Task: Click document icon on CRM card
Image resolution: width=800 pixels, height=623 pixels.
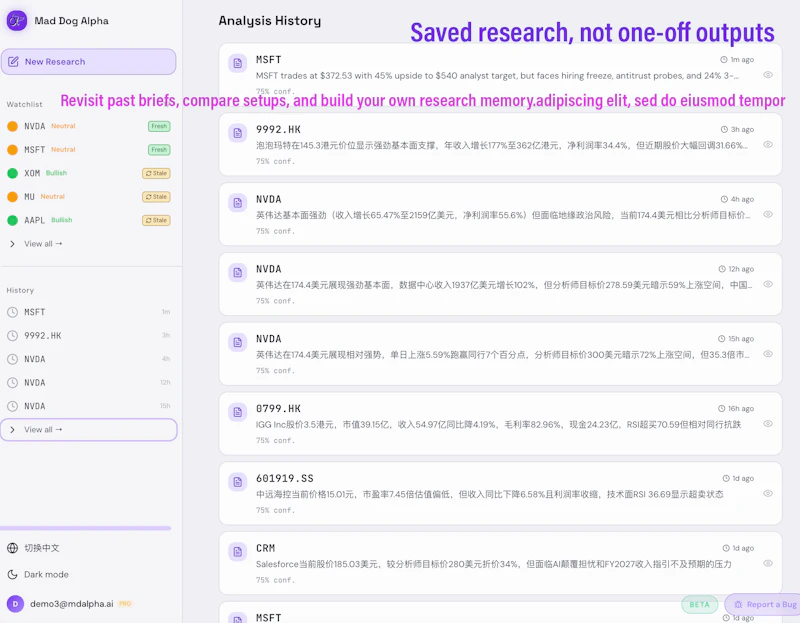Action: 237,552
